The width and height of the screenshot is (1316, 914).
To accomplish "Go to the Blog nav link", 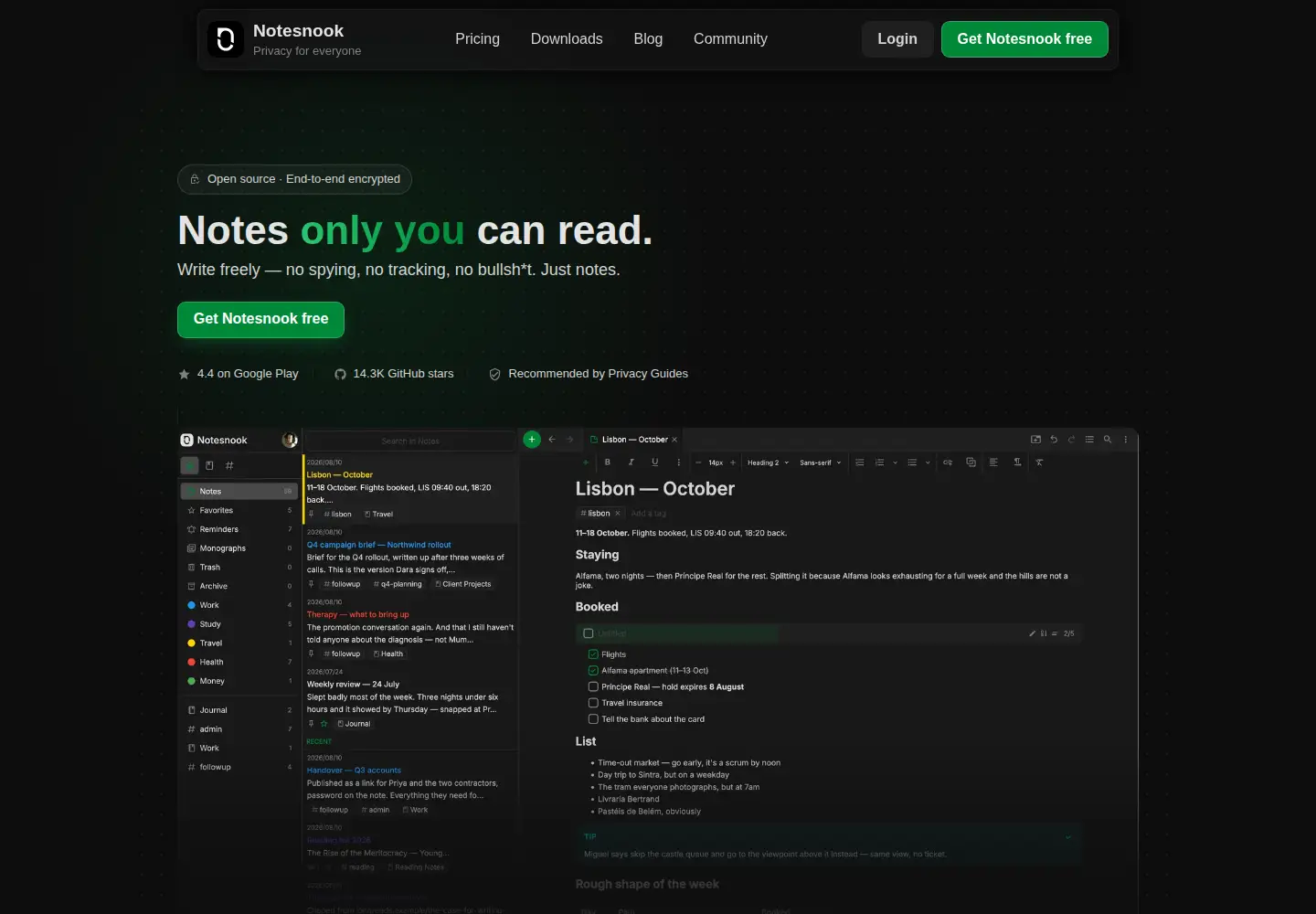I will (x=648, y=39).
